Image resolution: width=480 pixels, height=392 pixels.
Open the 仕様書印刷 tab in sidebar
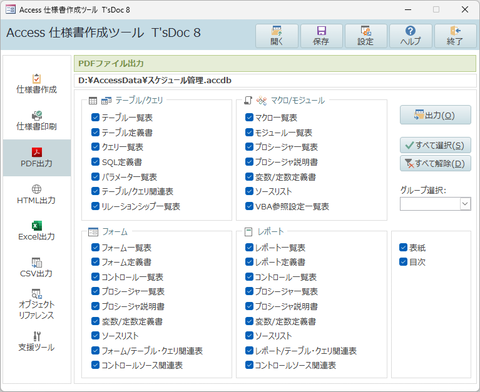tap(37, 121)
